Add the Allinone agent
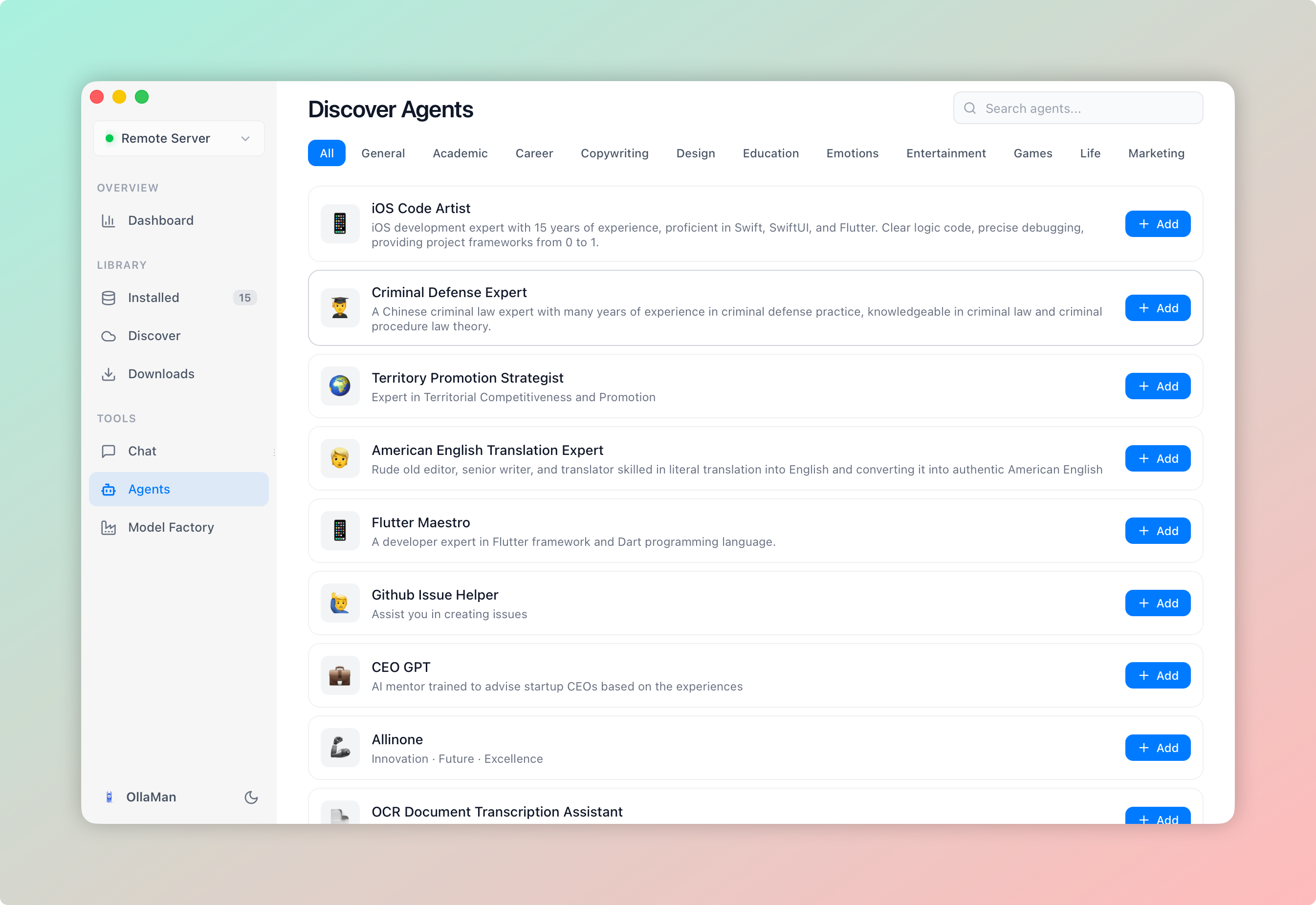This screenshot has width=1316, height=905. tap(1158, 748)
